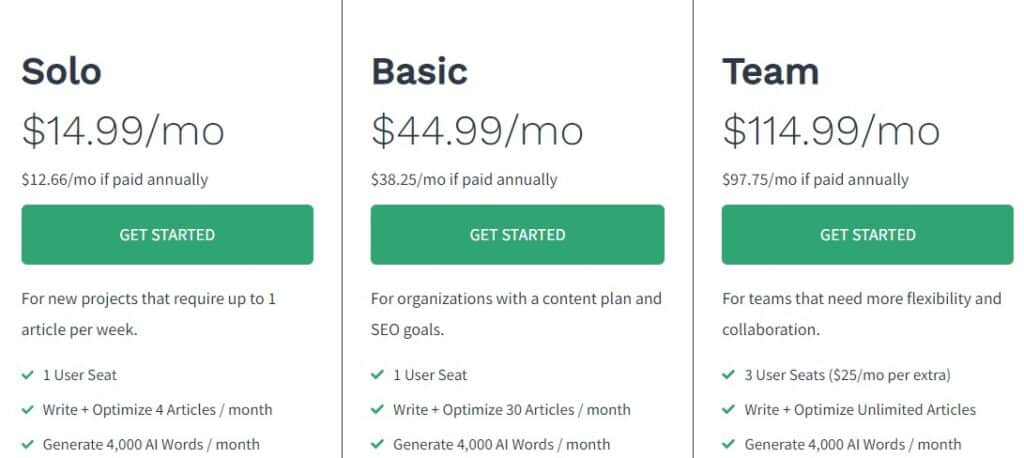This screenshot has width=1024, height=458.
Task: Click checkmark beside Solo Generate 4,000 AI Words
Action: pos(27,444)
